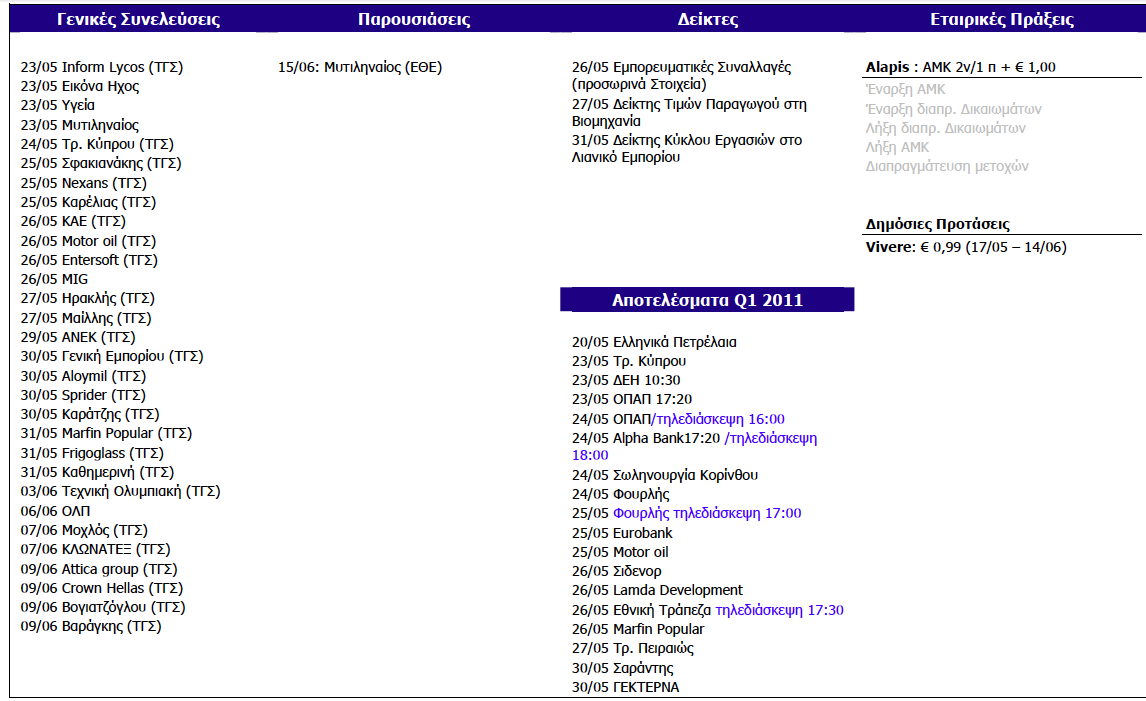The width and height of the screenshot is (1146, 701).
Task: Click the Αποτελέσματα Q1 2011 header
Action: (707, 300)
